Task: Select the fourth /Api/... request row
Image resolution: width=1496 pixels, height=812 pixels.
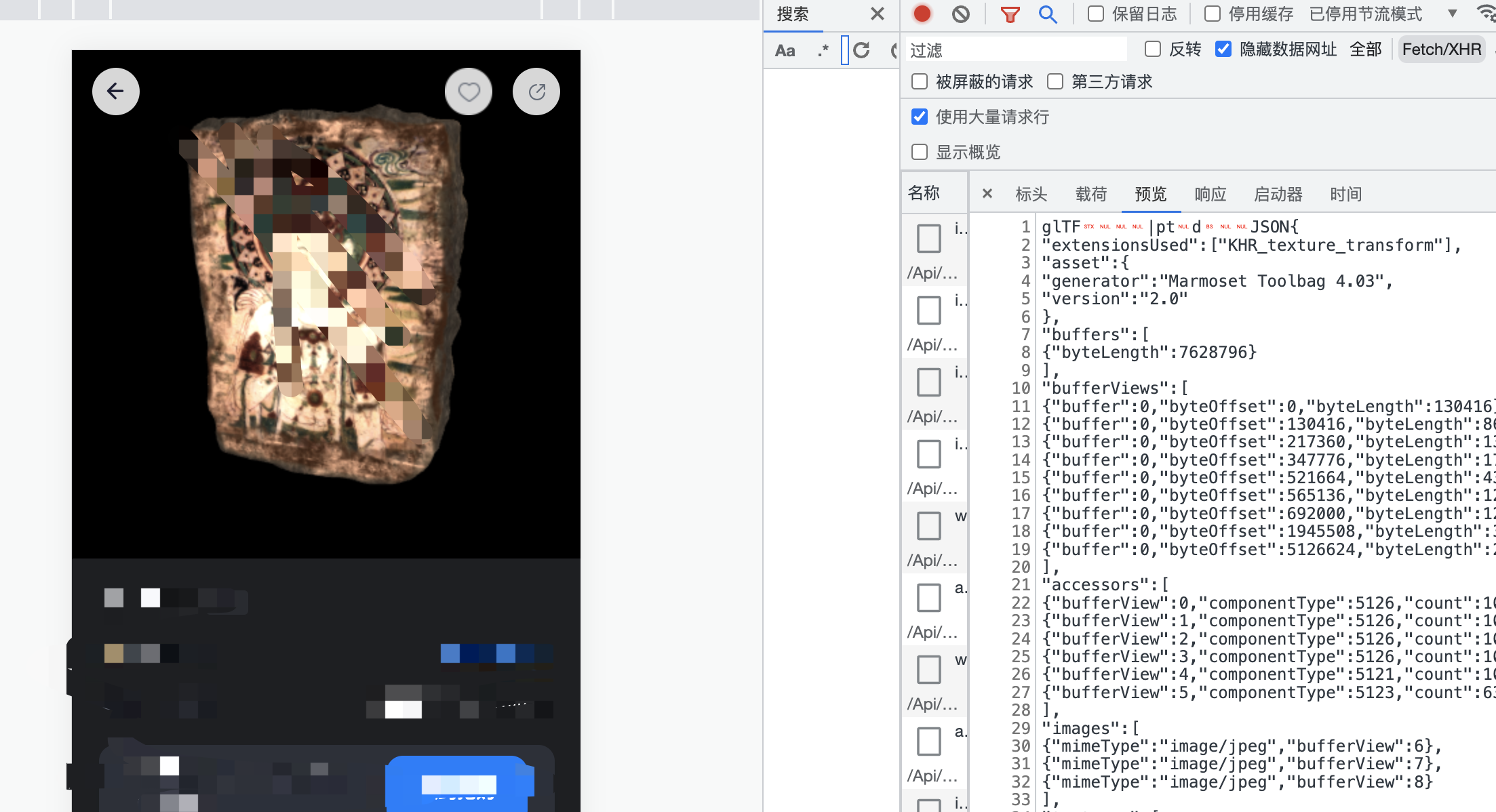Action: [x=934, y=465]
